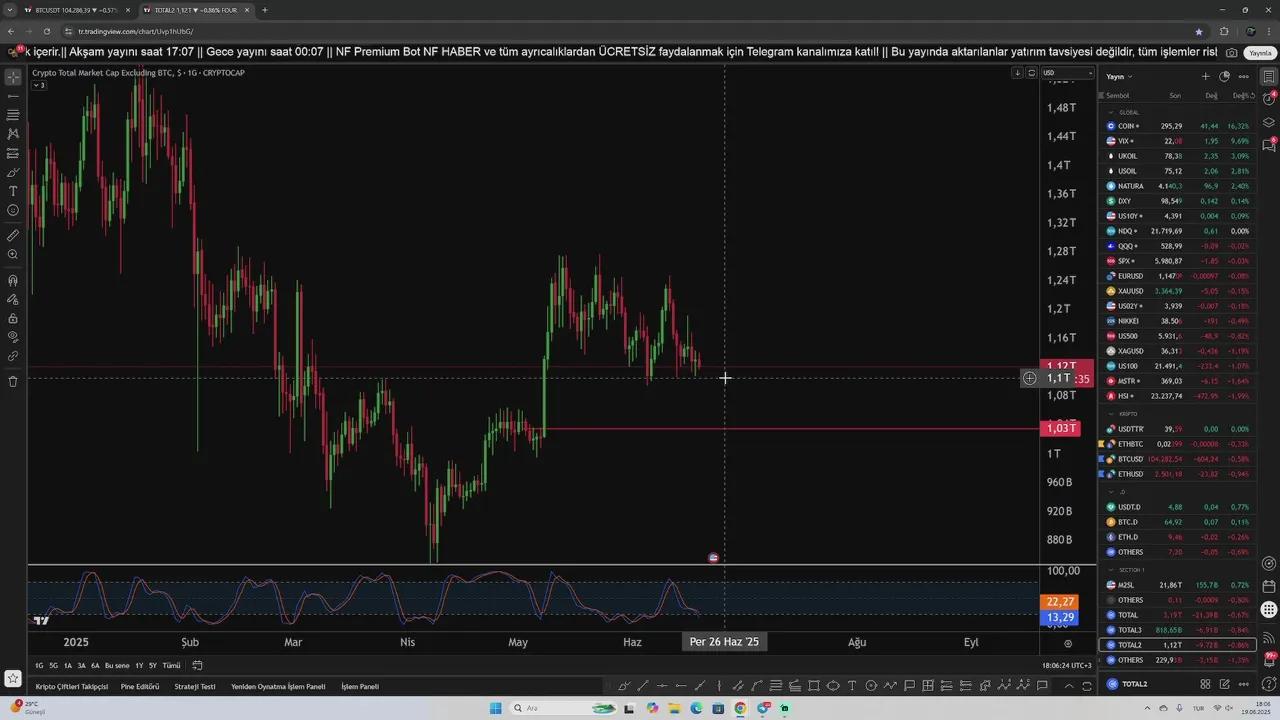The height and width of the screenshot is (720, 1280).
Task: Open the chart patterns tool
Action: (13, 134)
